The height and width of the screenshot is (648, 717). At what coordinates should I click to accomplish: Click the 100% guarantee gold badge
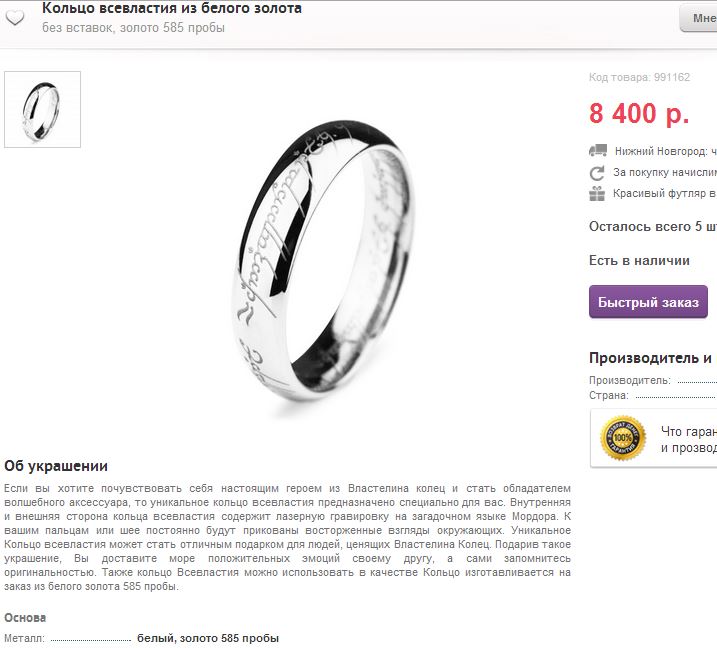[x=622, y=438]
